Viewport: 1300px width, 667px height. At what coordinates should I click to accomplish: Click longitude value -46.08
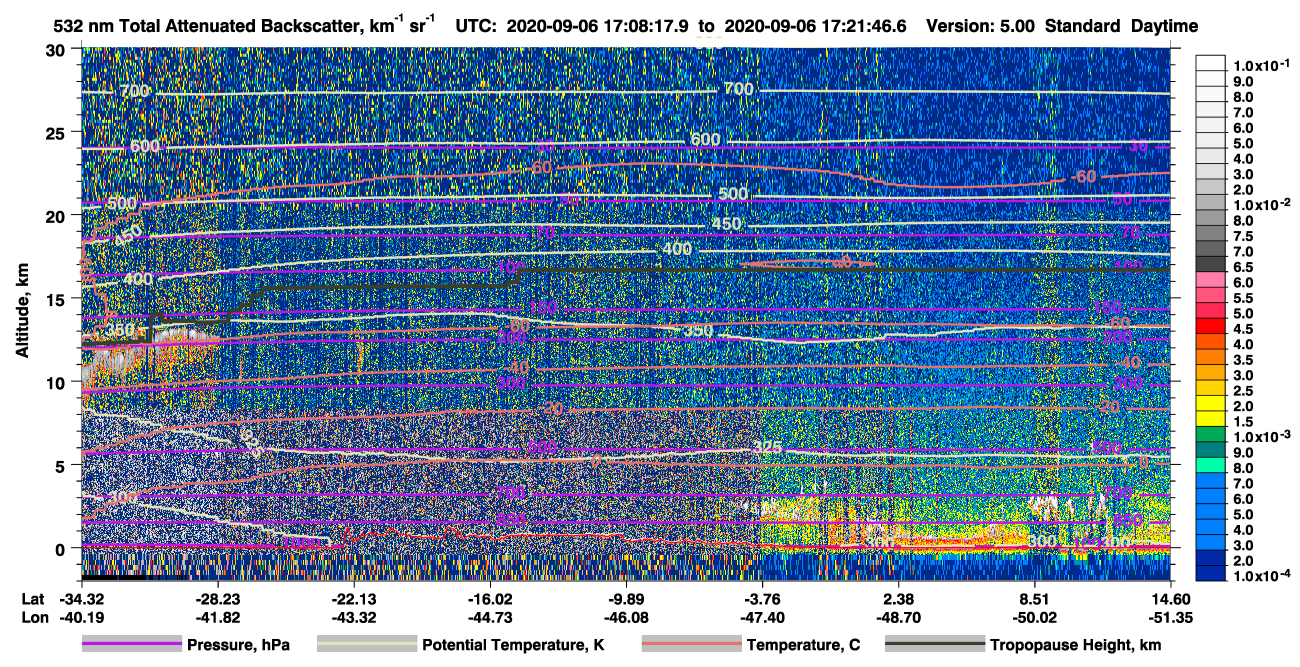click(x=626, y=618)
